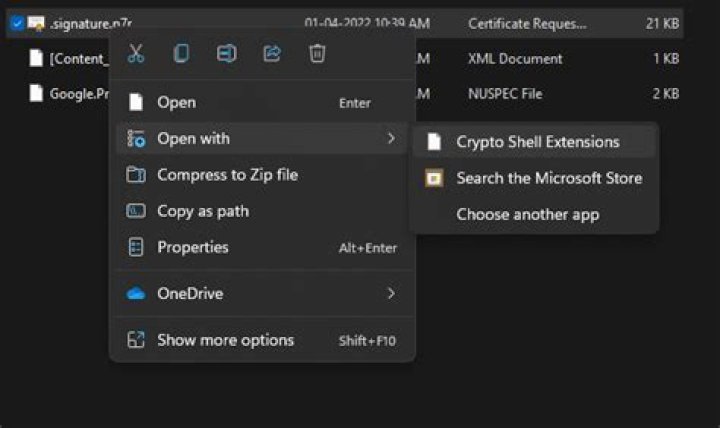Click the Copy as path icon

(x=136, y=211)
